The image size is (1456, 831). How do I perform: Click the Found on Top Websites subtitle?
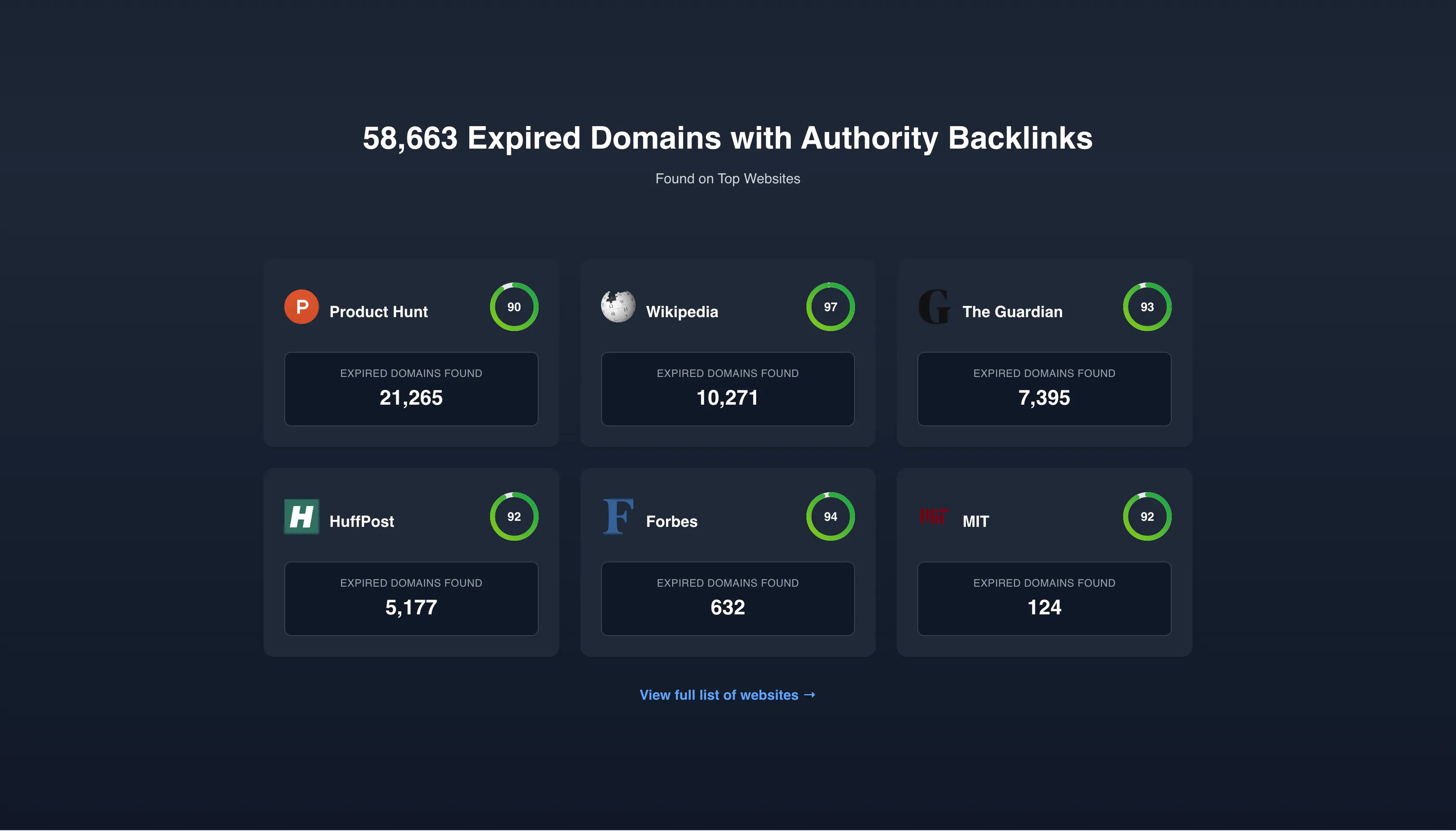click(728, 179)
